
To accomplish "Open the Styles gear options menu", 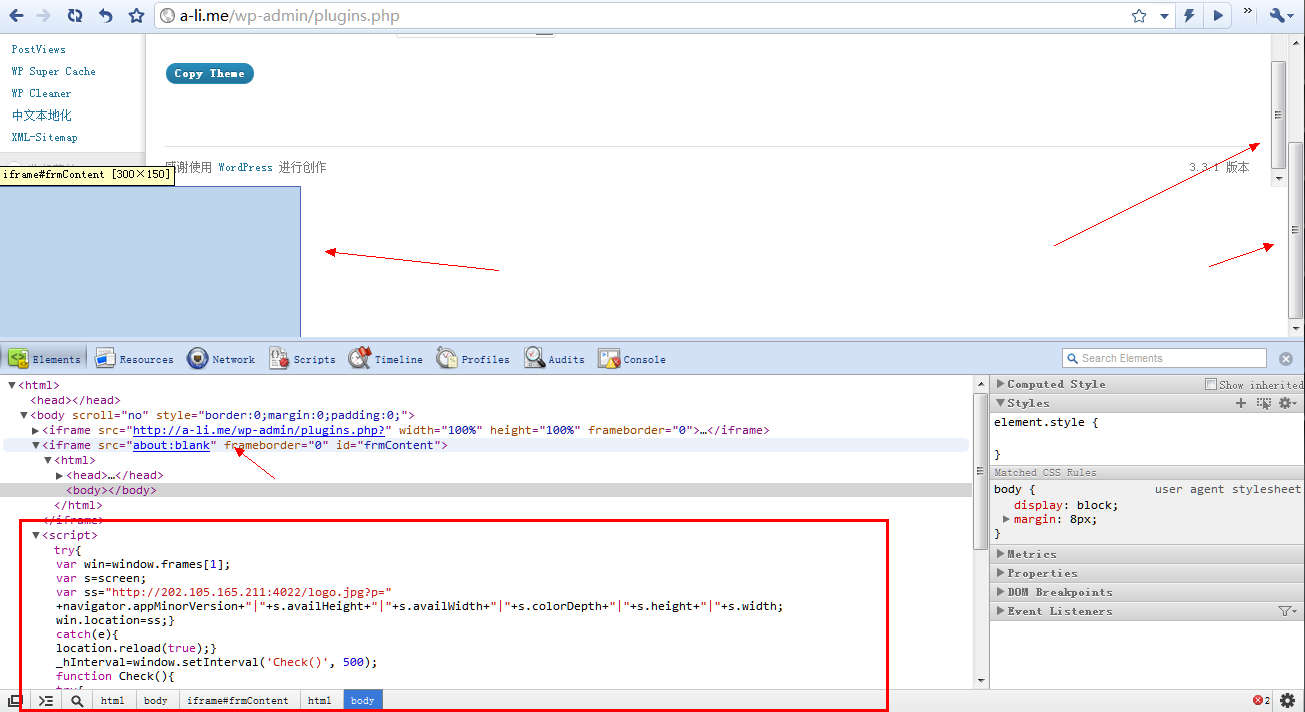I will pyautogui.click(x=1288, y=403).
